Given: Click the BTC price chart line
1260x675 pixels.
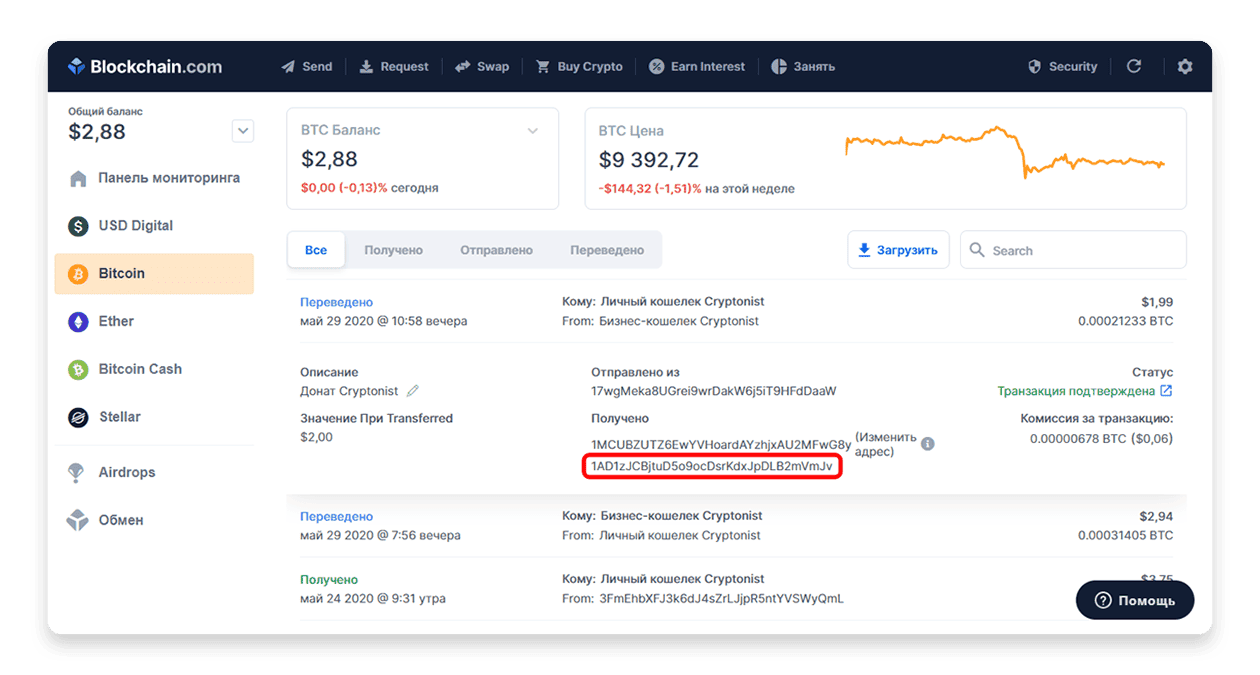Looking at the screenshot, I should coord(1004,150).
